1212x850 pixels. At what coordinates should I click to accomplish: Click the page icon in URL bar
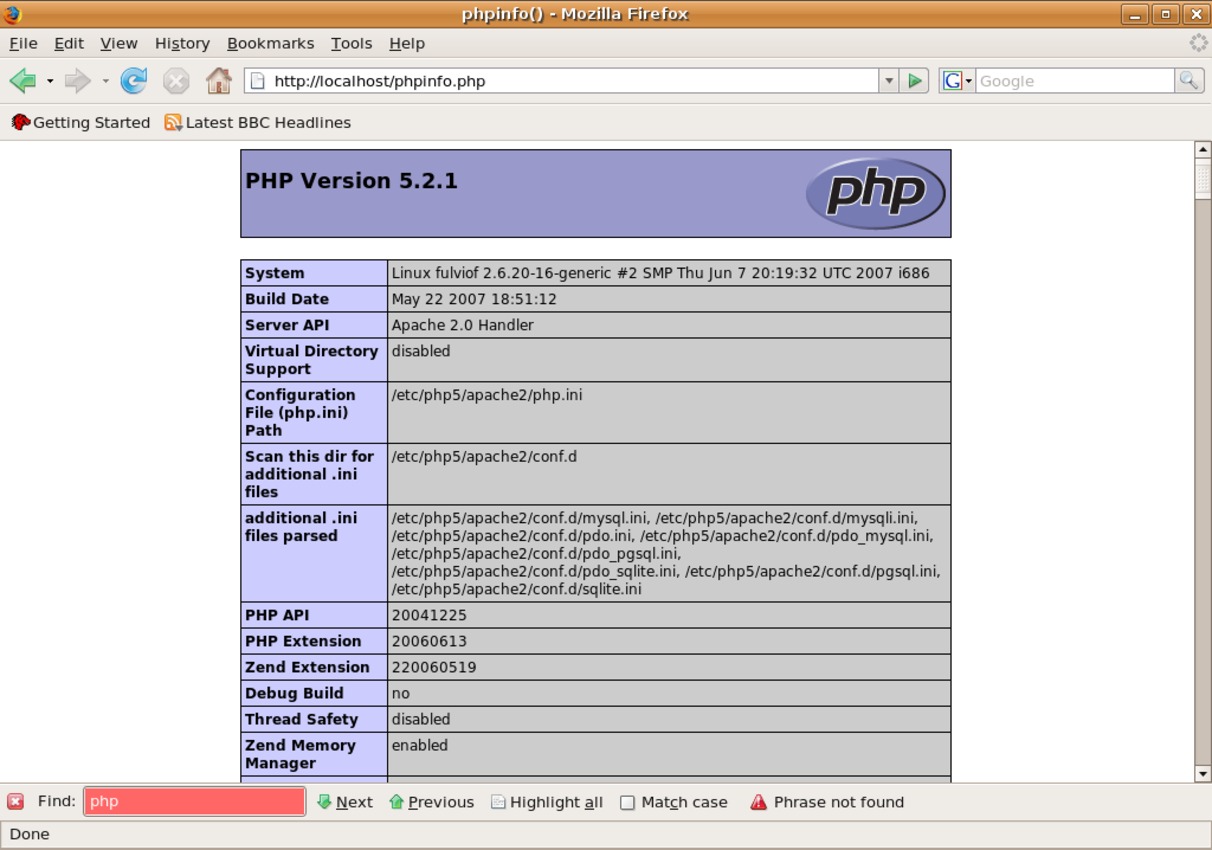pyautogui.click(x=257, y=81)
